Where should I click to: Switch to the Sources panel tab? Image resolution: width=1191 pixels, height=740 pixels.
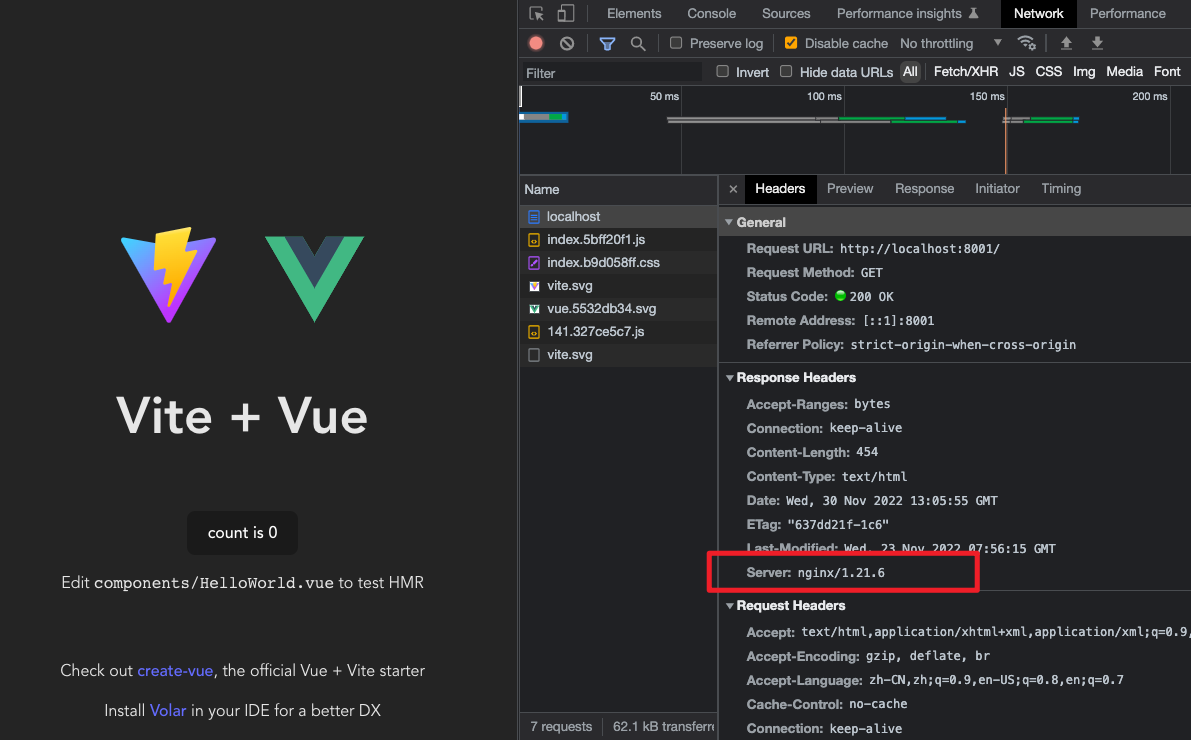click(x=786, y=14)
